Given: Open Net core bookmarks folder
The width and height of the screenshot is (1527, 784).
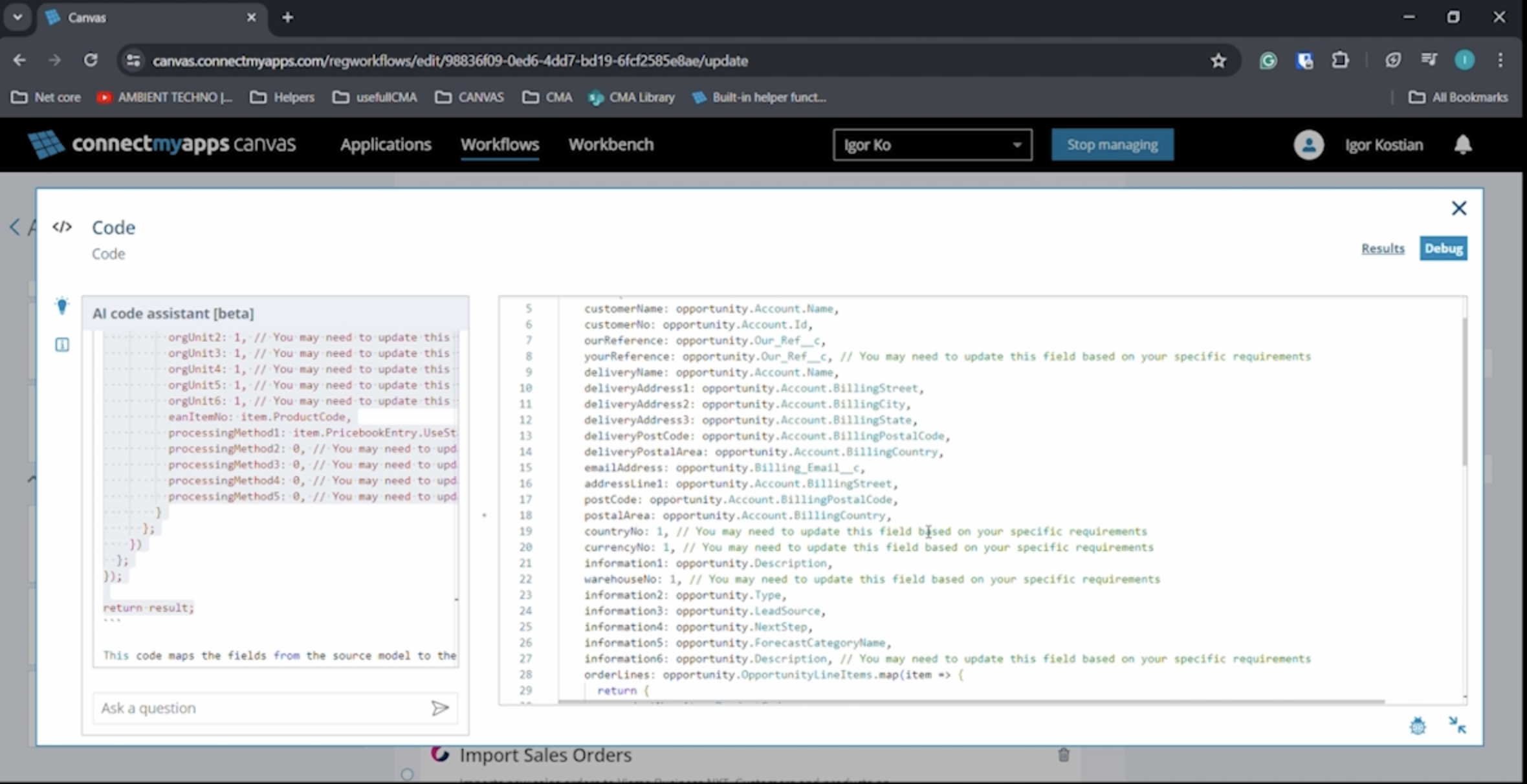Looking at the screenshot, I should coord(46,97).
